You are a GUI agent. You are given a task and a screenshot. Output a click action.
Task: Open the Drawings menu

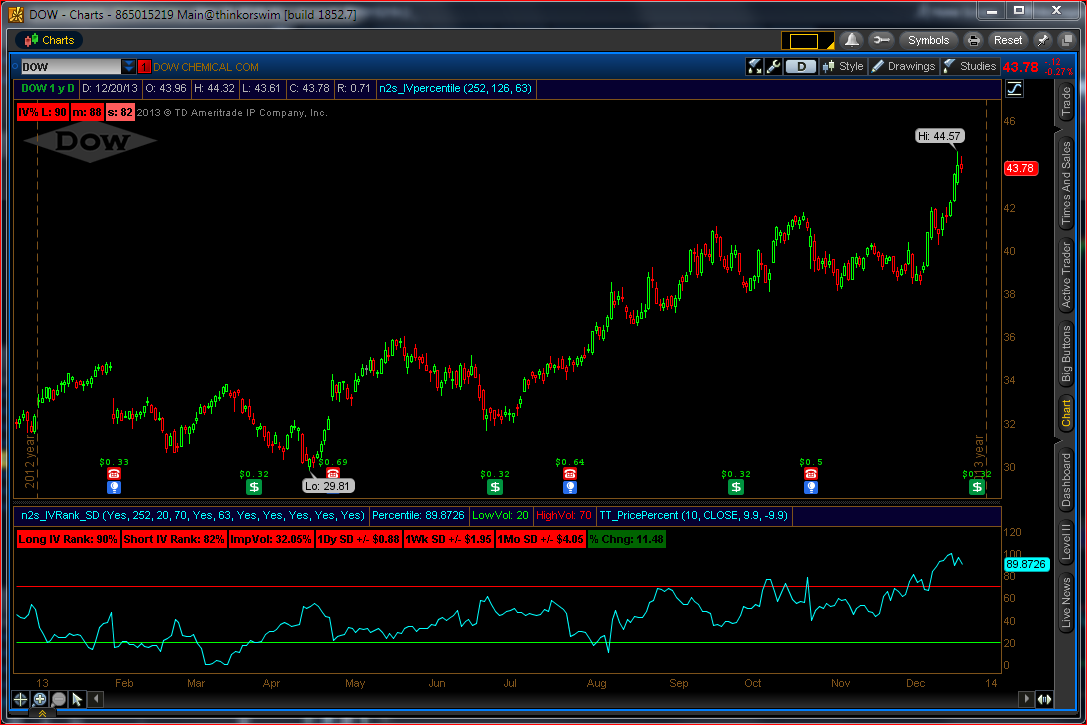coord(903,67)
